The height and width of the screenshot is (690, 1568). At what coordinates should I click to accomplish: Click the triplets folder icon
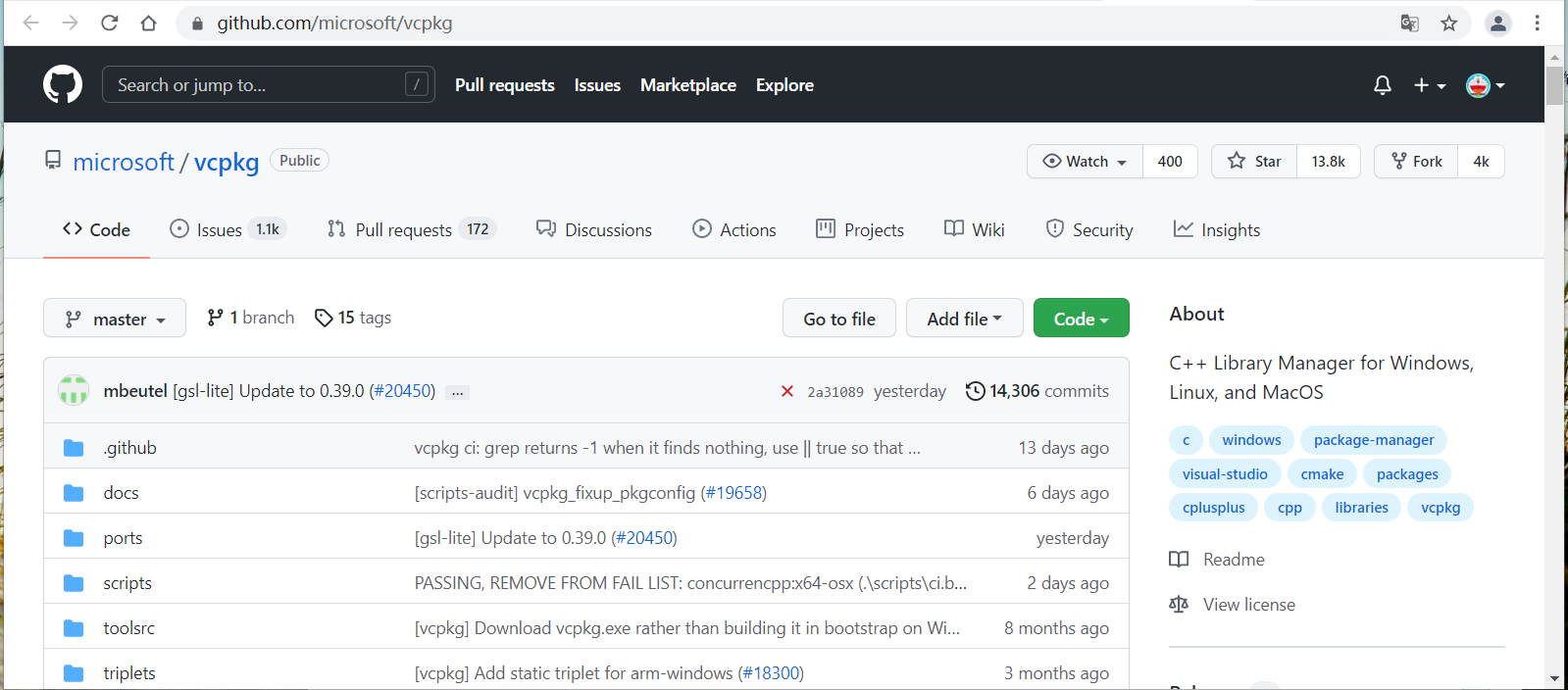pos(74,673)
